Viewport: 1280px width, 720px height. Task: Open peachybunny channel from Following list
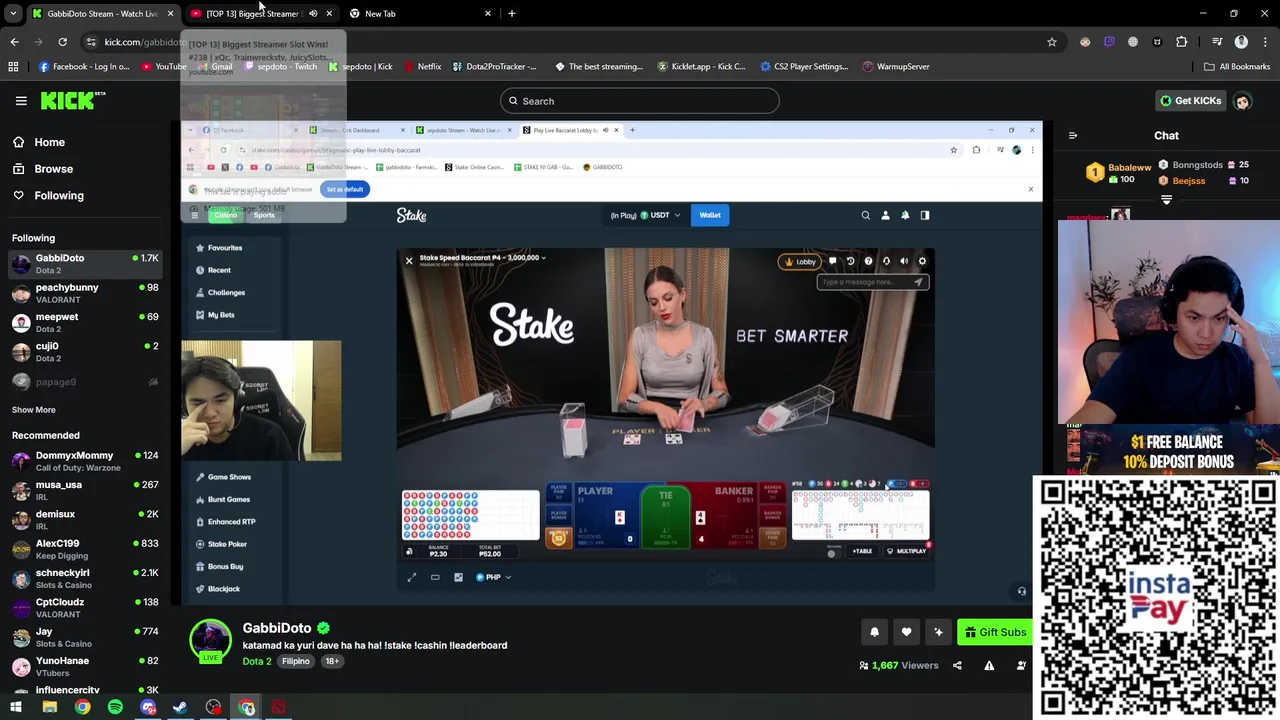click(x=85, y=293)
